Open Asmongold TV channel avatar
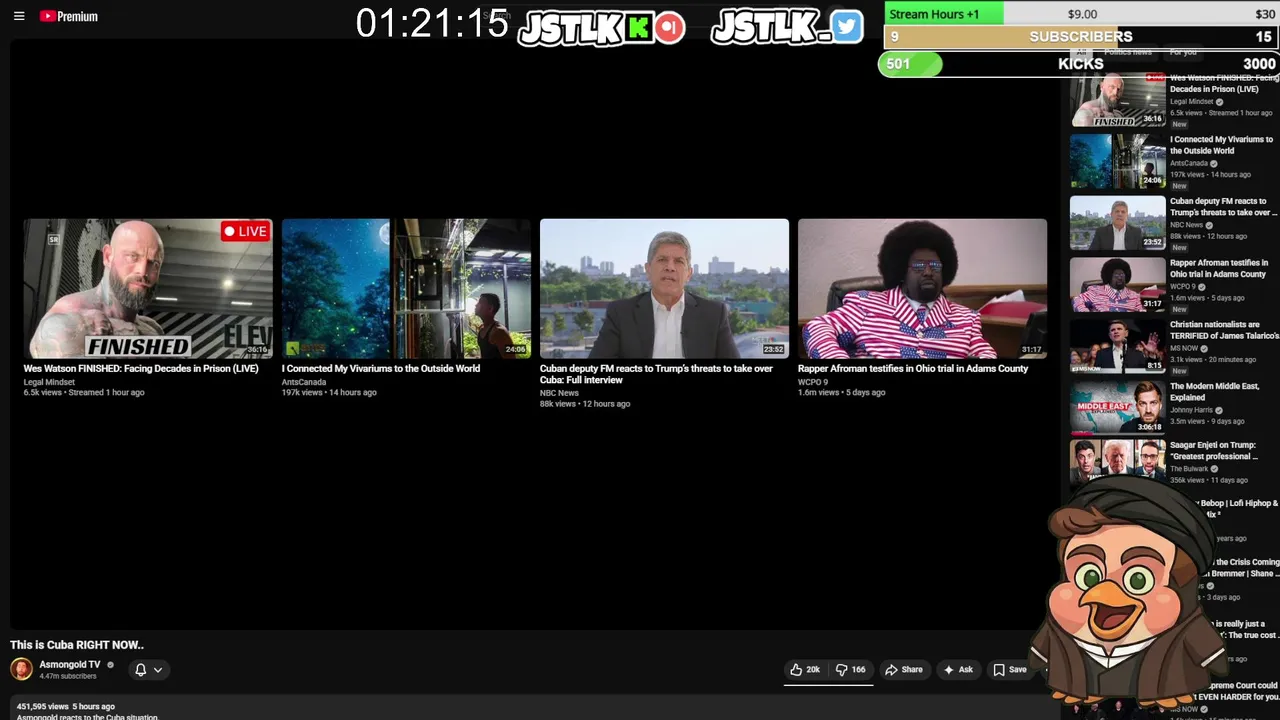The height and width of the screenshot is (720, 1280). click(x=21, y=669)
